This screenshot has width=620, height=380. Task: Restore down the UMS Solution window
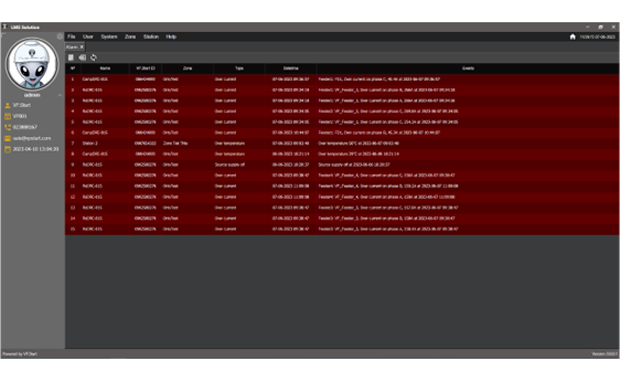[601, 27]
